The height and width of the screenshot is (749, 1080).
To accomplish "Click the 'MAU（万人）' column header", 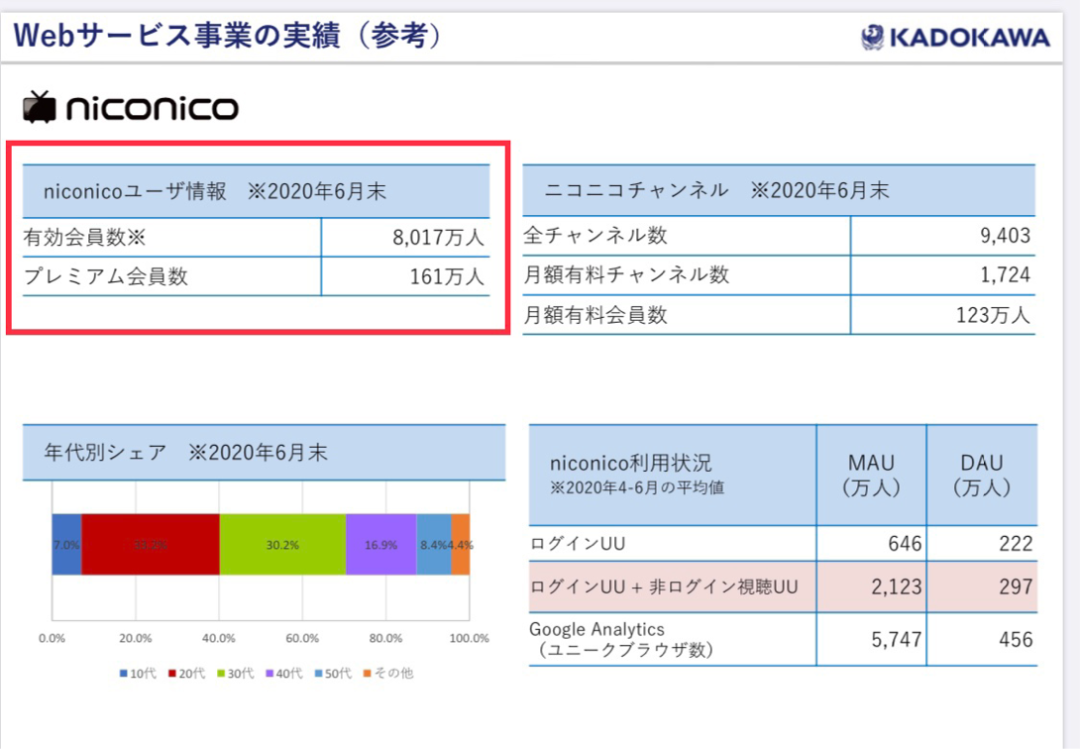I will [871, 475].
